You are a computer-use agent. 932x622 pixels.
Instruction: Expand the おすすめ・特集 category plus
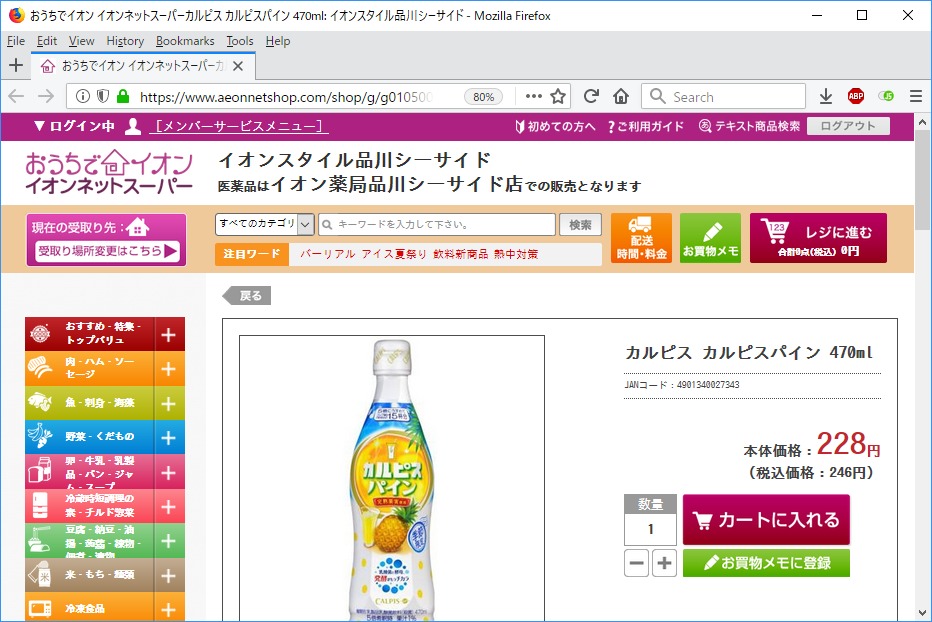[168, 335]
